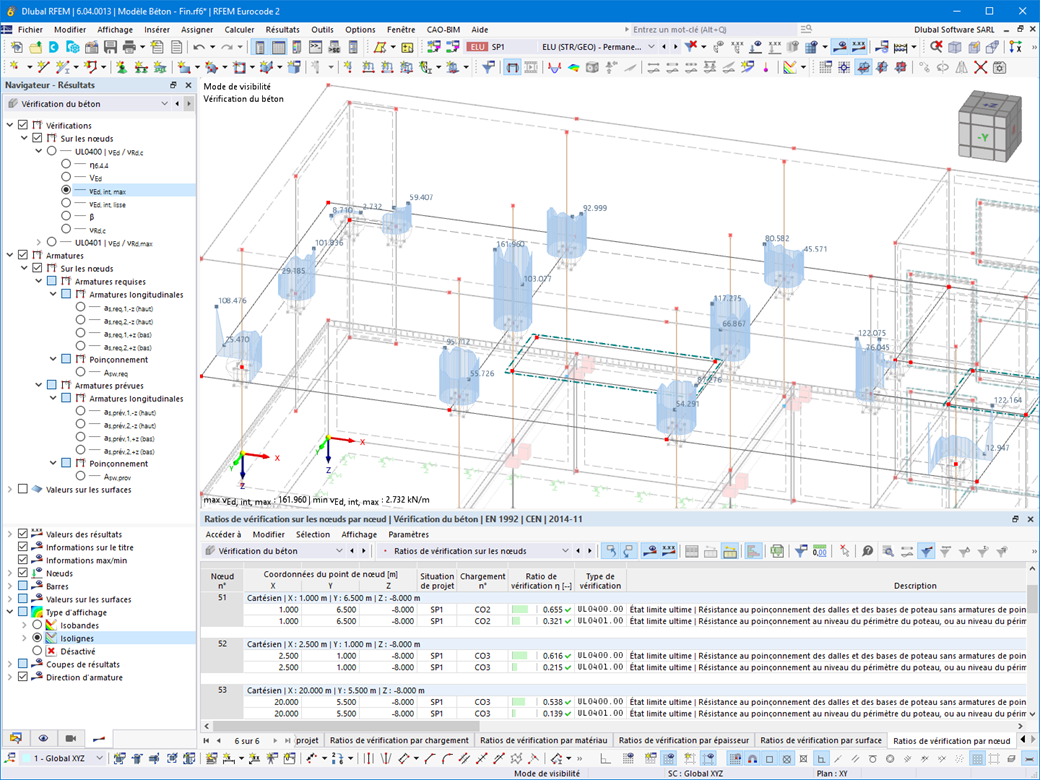Click the Undo arrow in the toolbar

[x=199, y=47]
